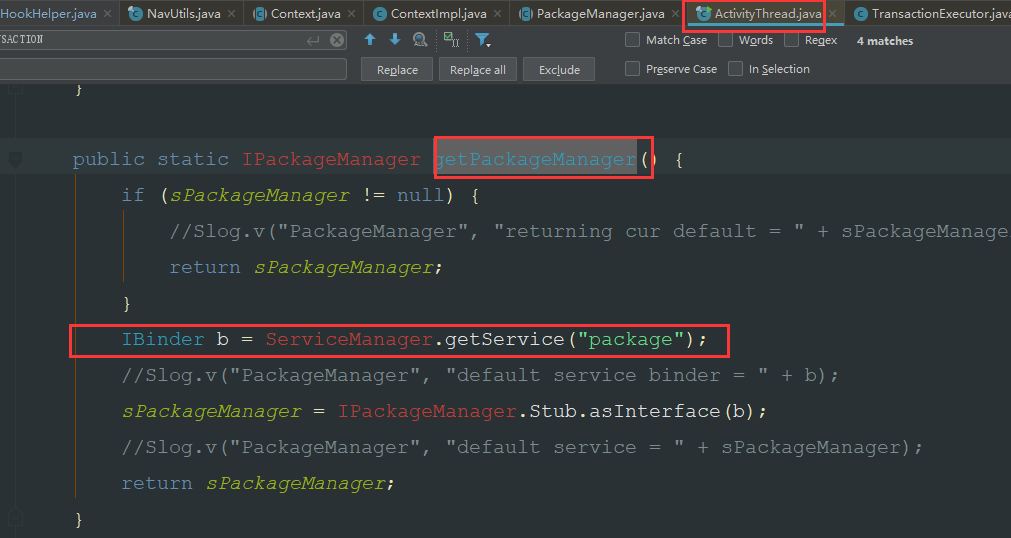This screenshot has width=1011, height=538.
Task: Close the HookHelper.java tab
Action: pyautogui.click(x=107, y=14)
